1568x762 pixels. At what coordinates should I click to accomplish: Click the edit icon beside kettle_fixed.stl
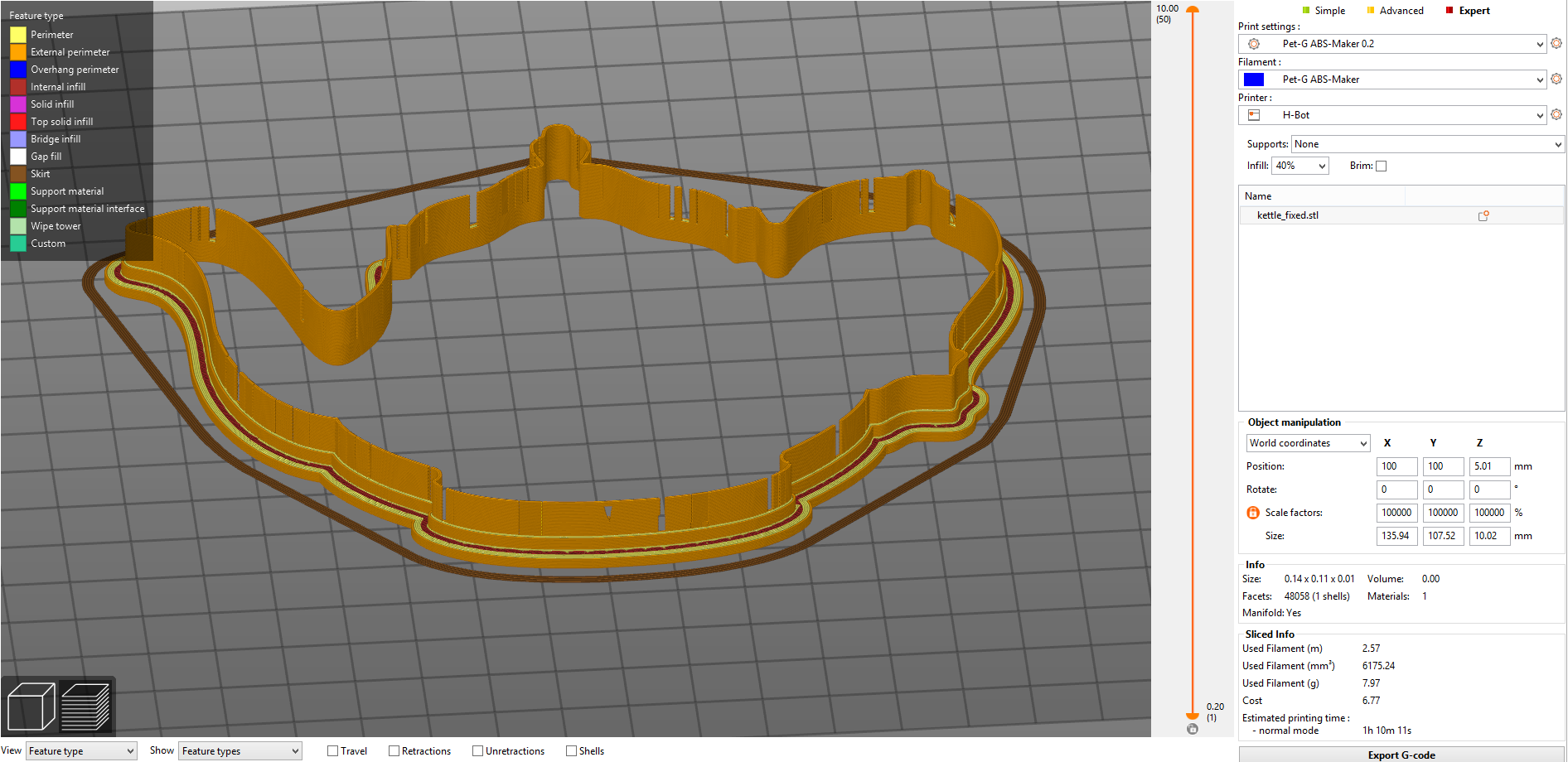tap(1483, 215)
